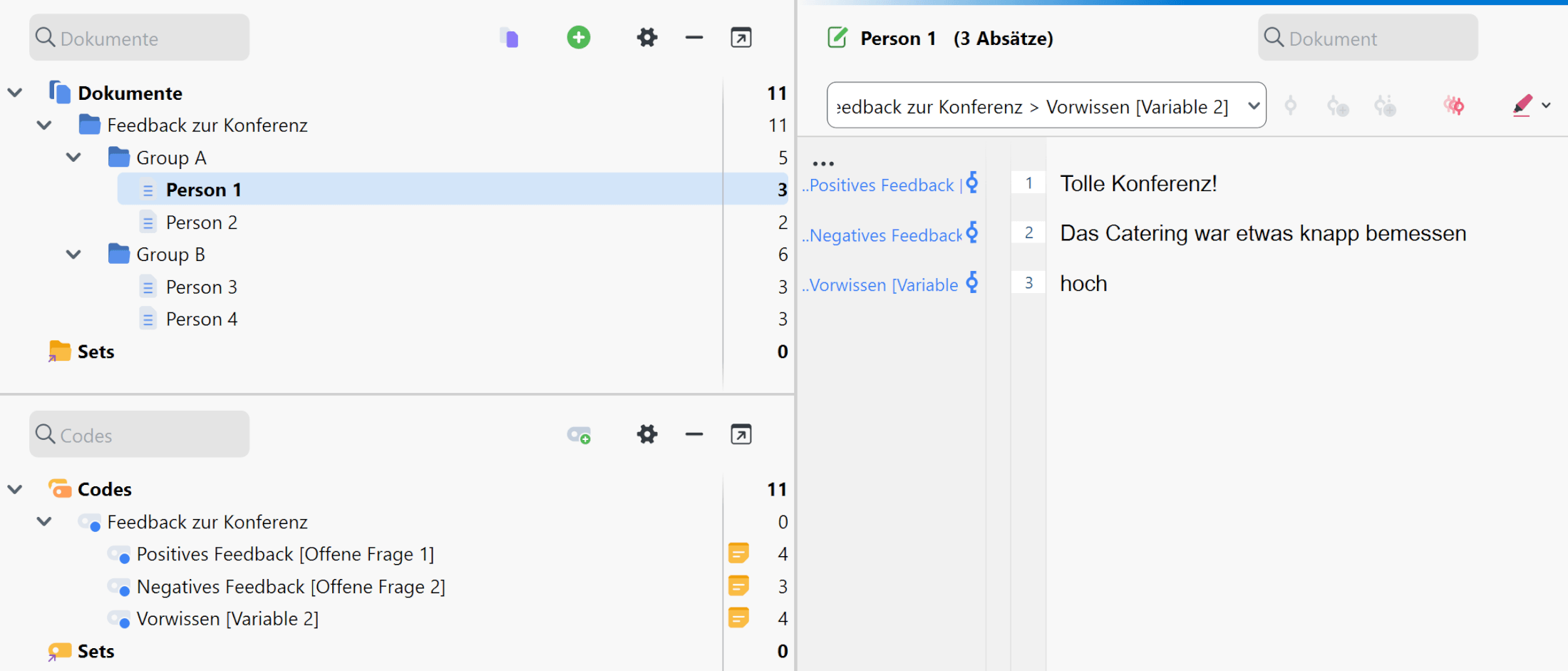The image size is (1568, 671).
Task: Open the Person 4 document
Action: (202, 319)
